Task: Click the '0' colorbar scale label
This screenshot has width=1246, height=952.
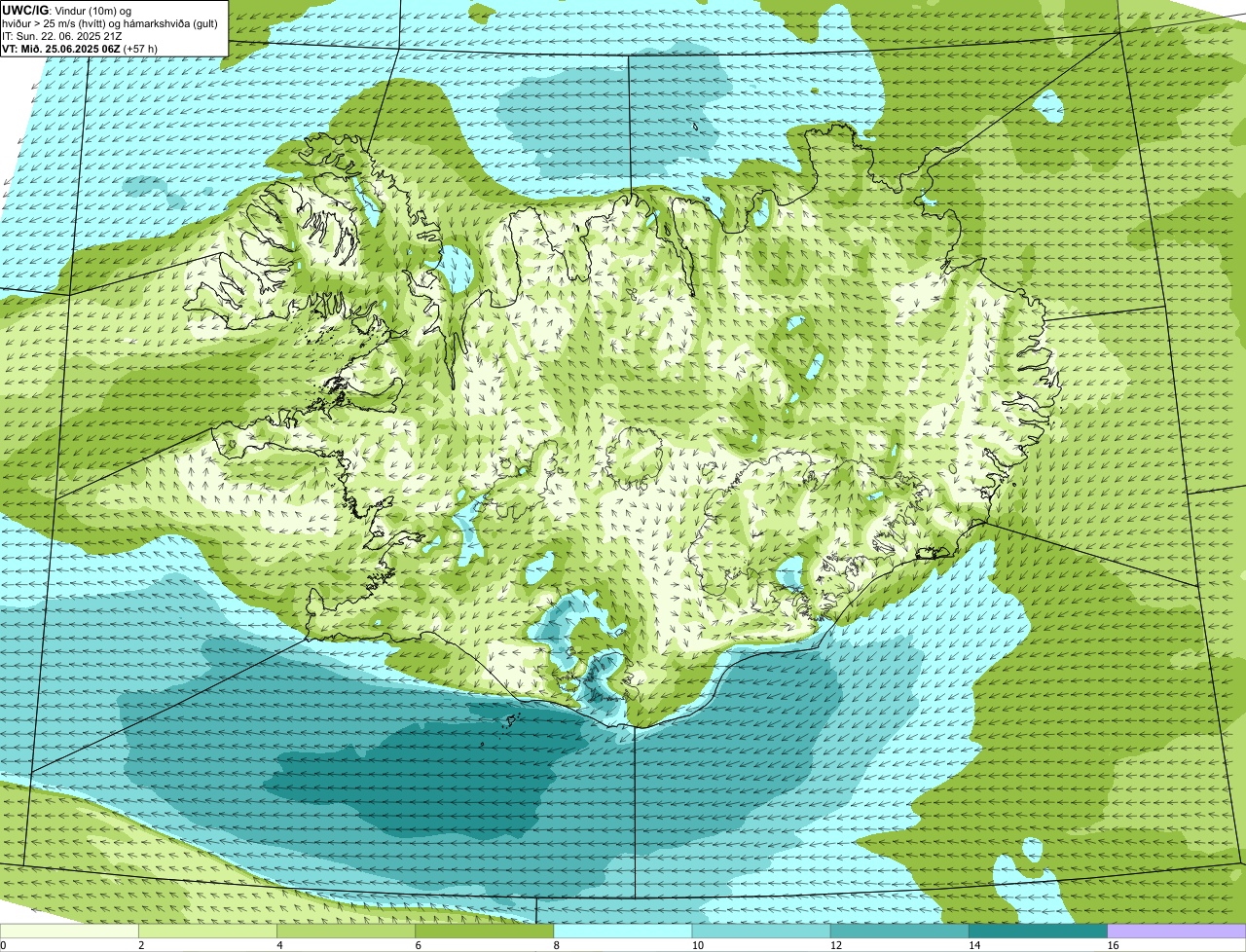Action: tap(3, 945)
